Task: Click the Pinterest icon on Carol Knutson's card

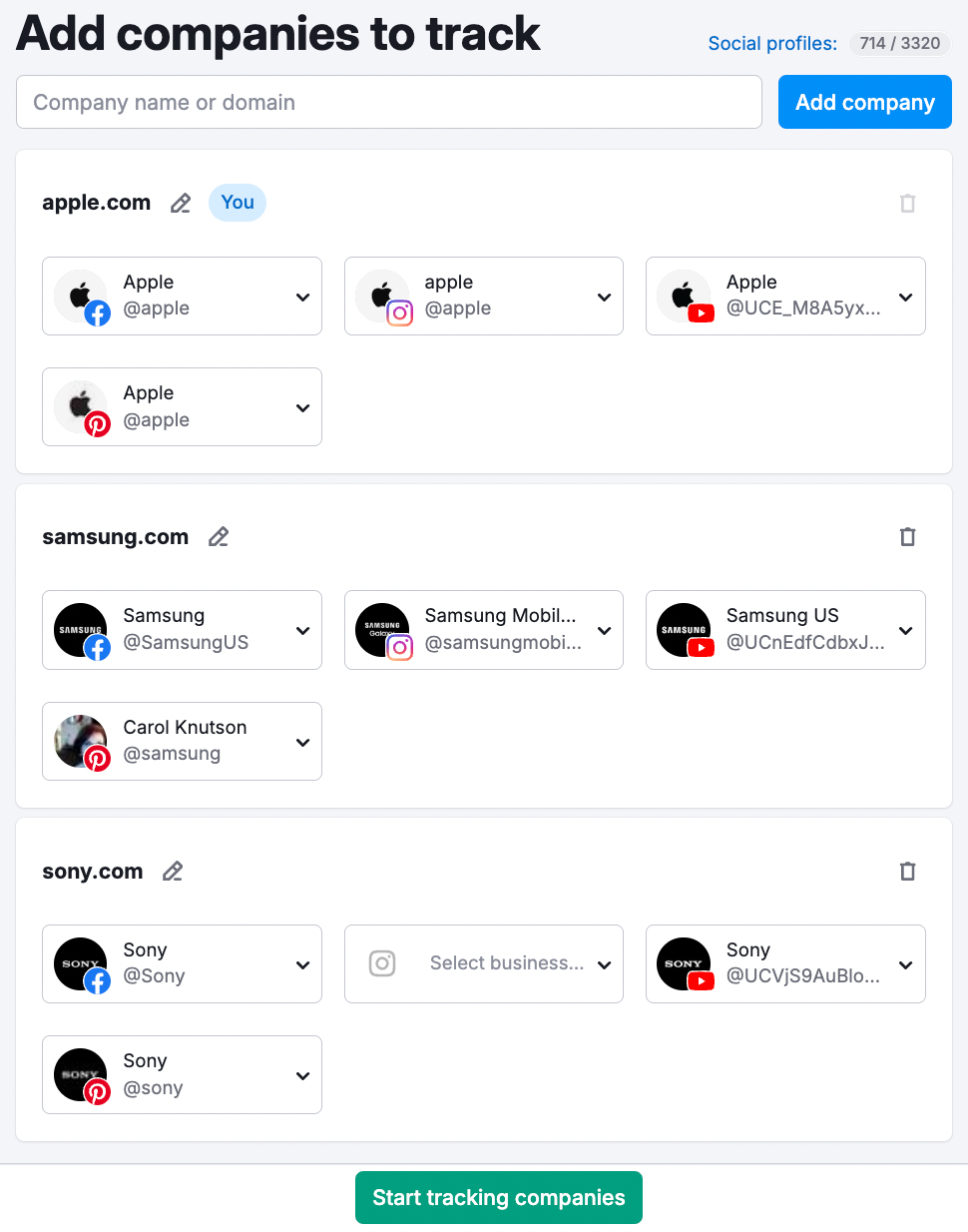Action: [x=96, y=758]
